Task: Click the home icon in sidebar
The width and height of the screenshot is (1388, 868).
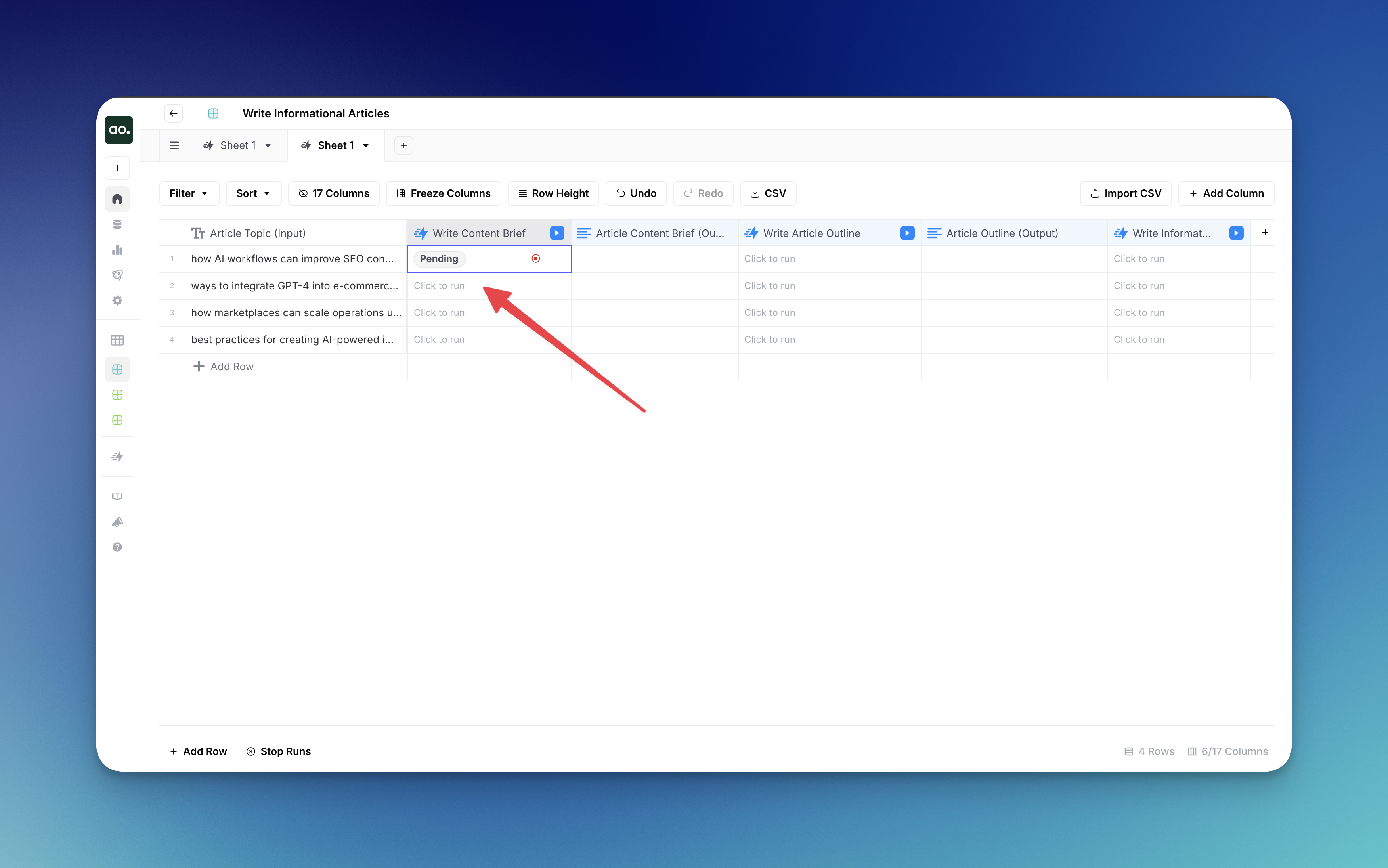Action: (x=117, y=199)
